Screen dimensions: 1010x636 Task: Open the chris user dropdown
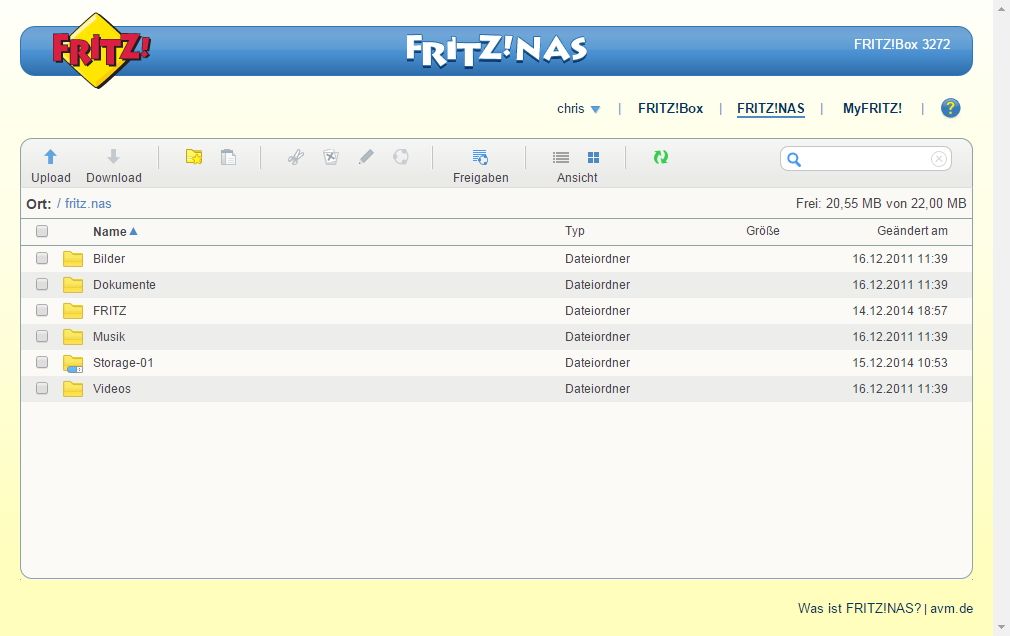(x=578, y=109)
